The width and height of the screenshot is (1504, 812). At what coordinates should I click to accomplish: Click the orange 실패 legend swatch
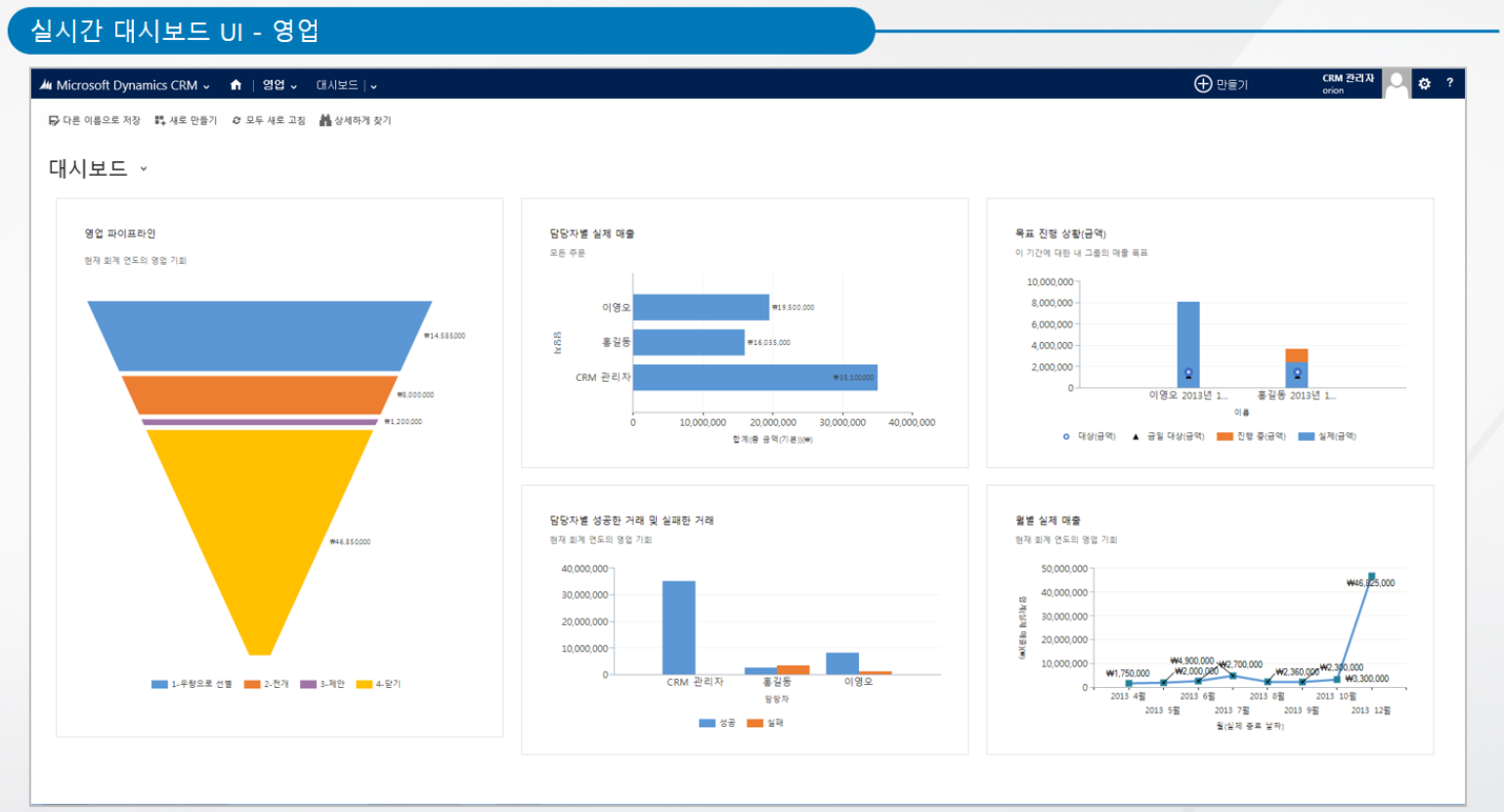(x=754, y=723)
